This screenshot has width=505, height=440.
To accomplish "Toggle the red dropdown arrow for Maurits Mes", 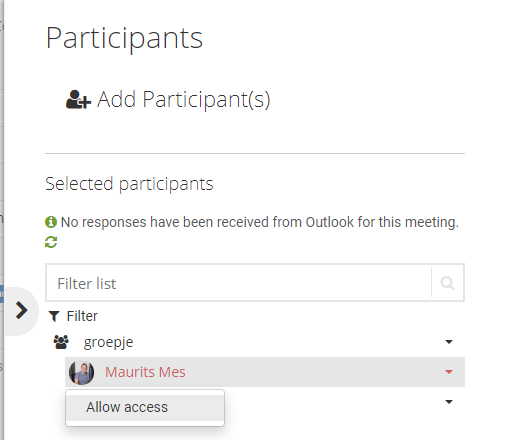I will (x=449, y=372).
